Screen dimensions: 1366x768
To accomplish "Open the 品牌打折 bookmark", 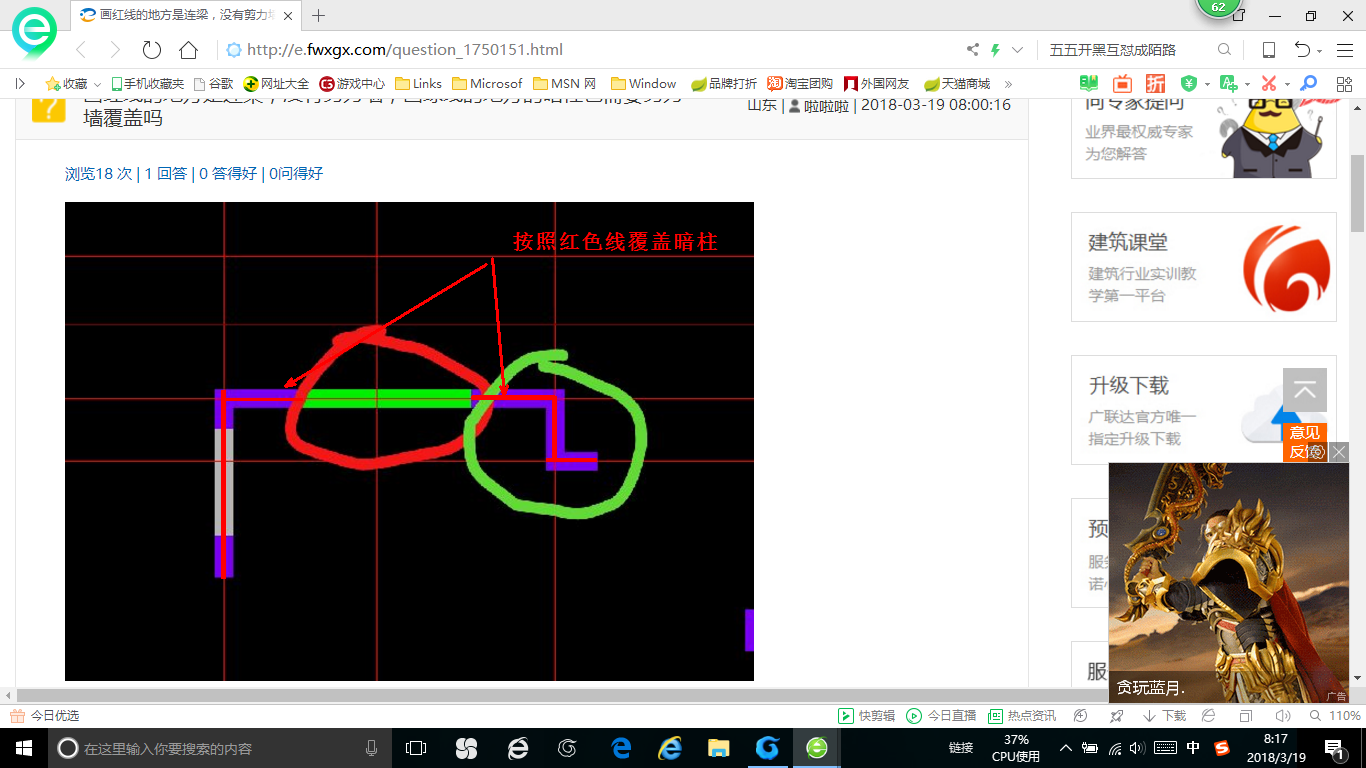I will point(724,84).
